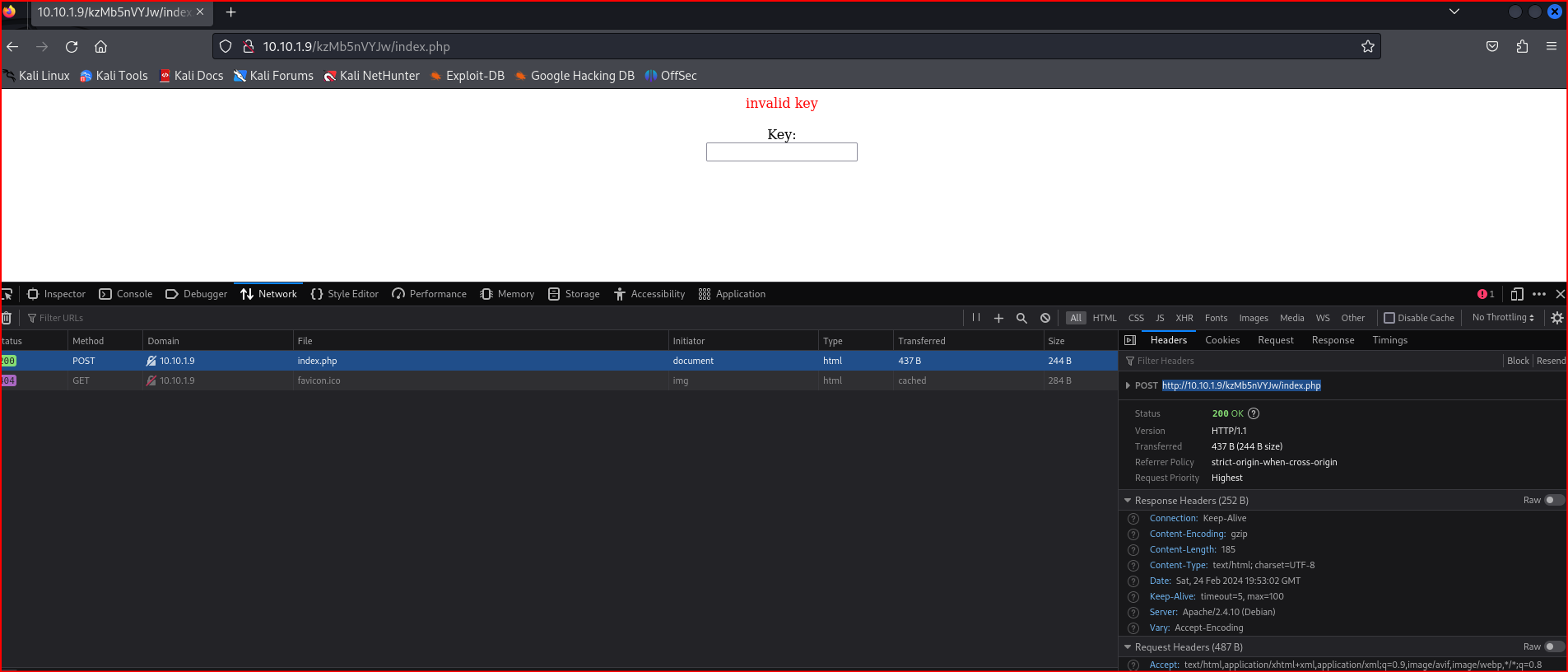Open the No Throttling dropdown
The width and height of the screenshot is (1568, 672).
pyautogui.click(x=1502, y=318)
